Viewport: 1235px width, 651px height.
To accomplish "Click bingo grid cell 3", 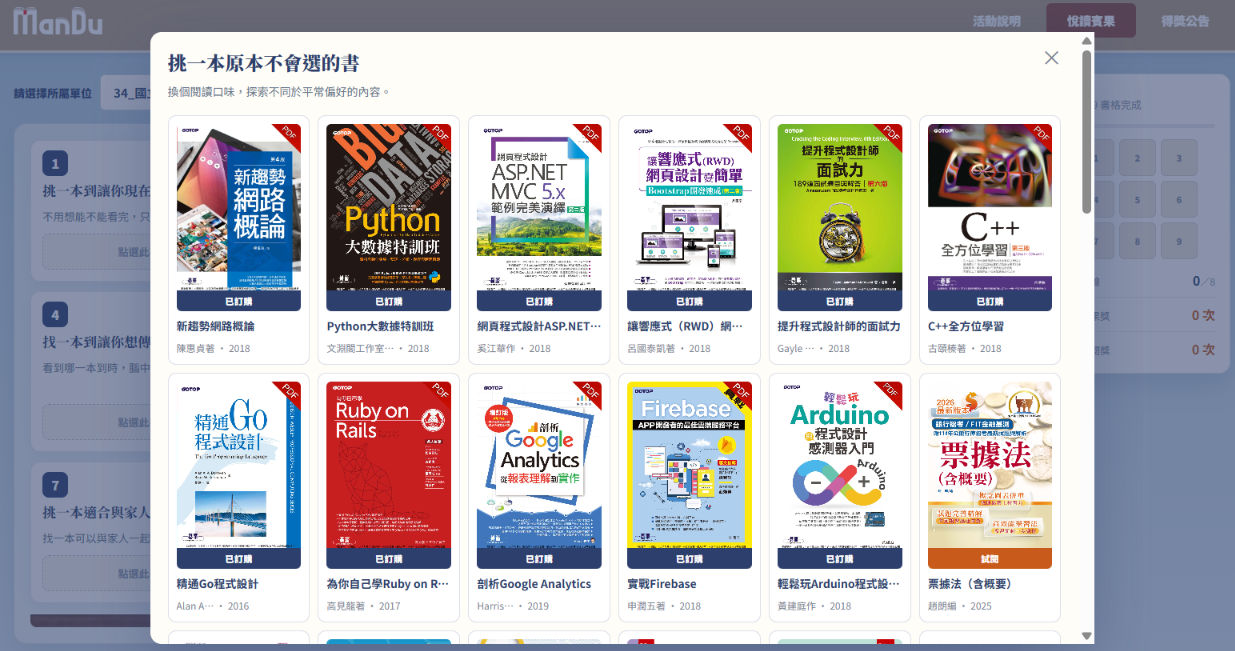I will (1179, 158).
